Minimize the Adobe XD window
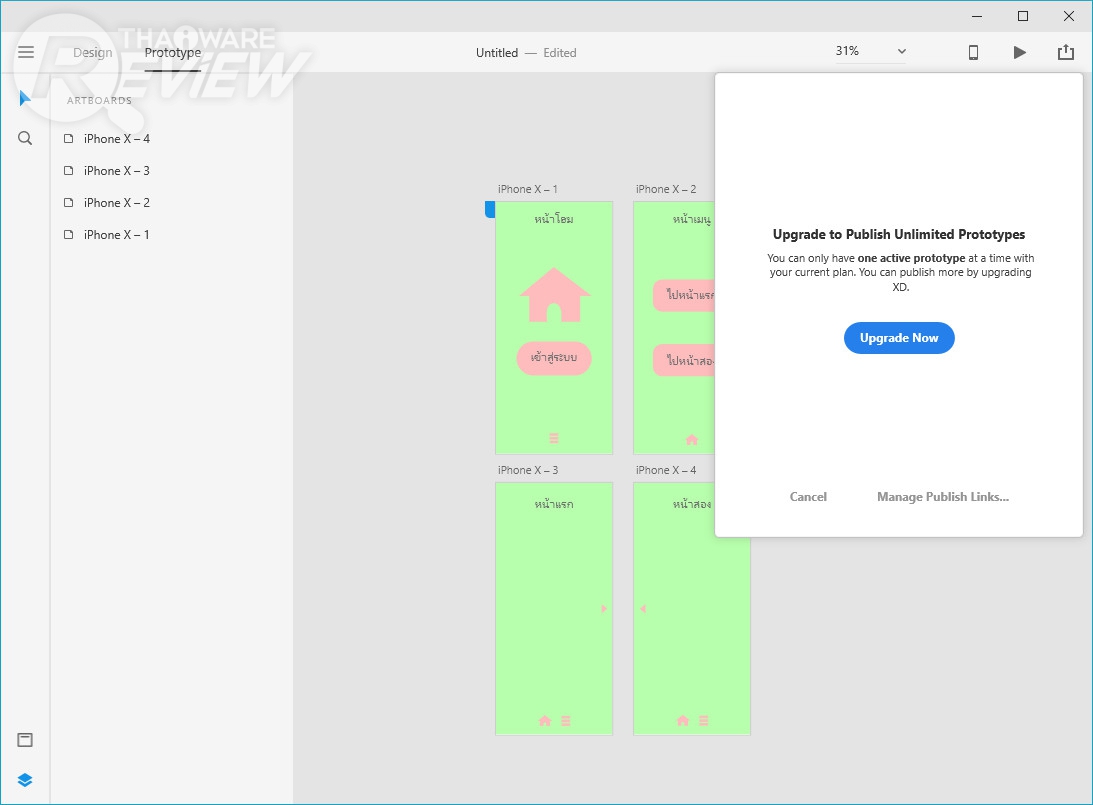Viewport: 1093px width, 805px height. click(977, 16)
